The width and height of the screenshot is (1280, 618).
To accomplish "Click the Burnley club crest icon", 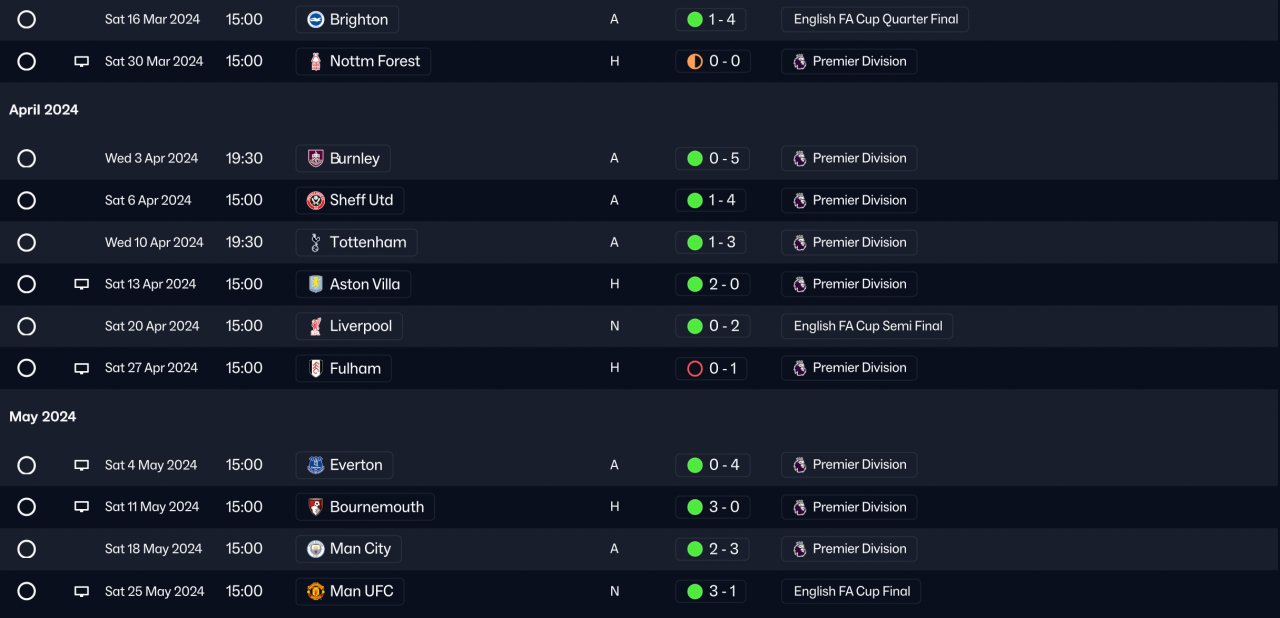I will (316, 158).
